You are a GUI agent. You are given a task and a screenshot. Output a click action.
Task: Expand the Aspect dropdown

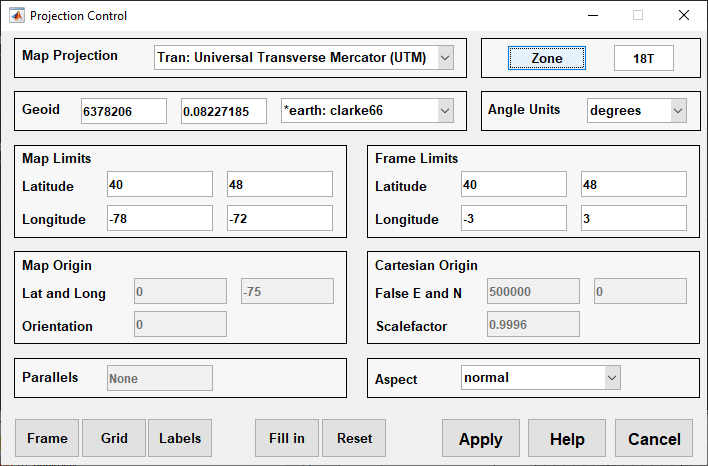540,378
